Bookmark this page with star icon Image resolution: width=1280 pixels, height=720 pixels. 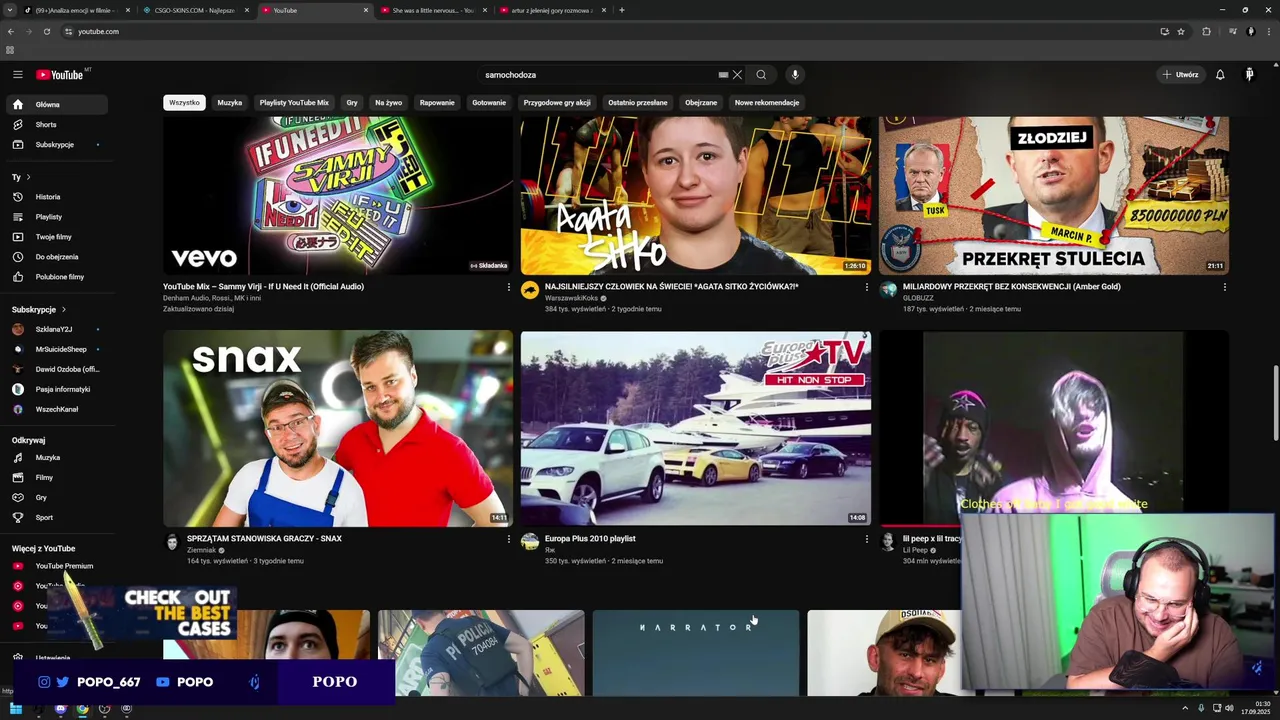coord(1181,32)
